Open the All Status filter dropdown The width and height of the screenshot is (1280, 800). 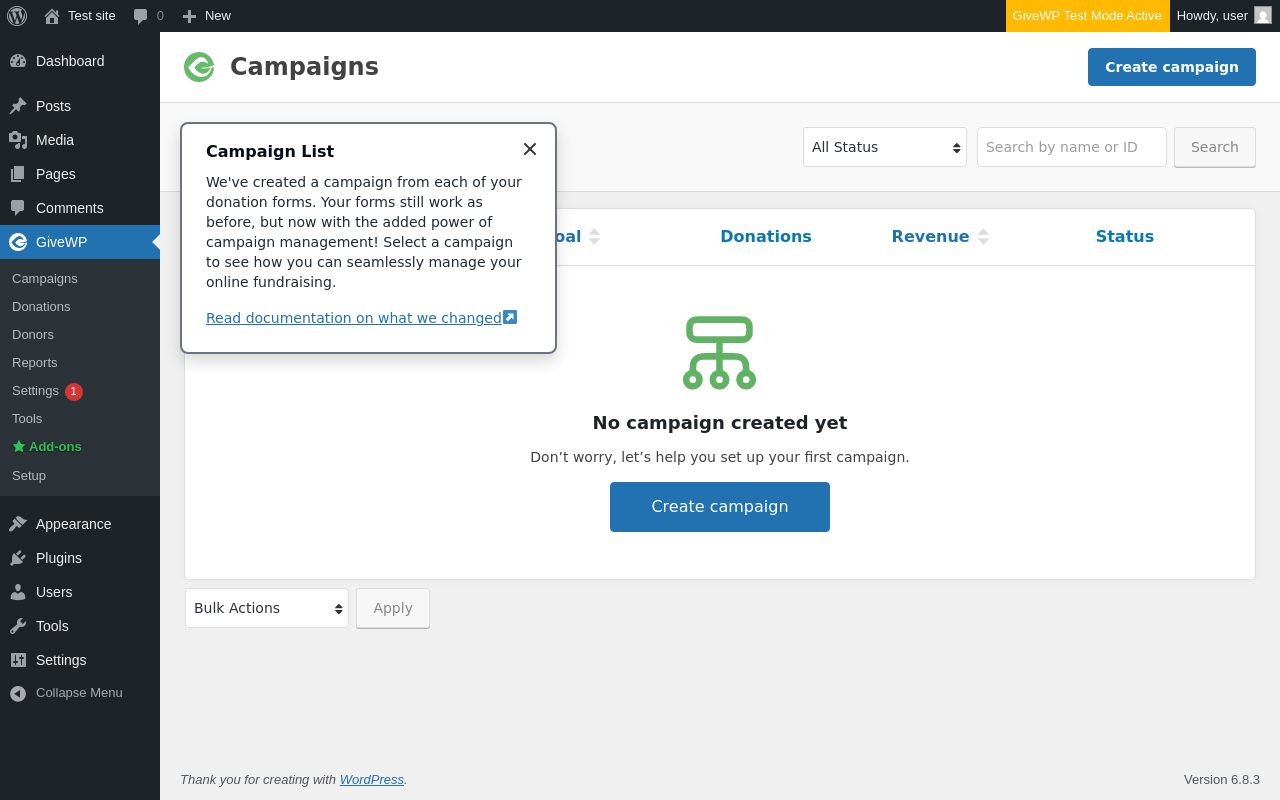[885, 147]
